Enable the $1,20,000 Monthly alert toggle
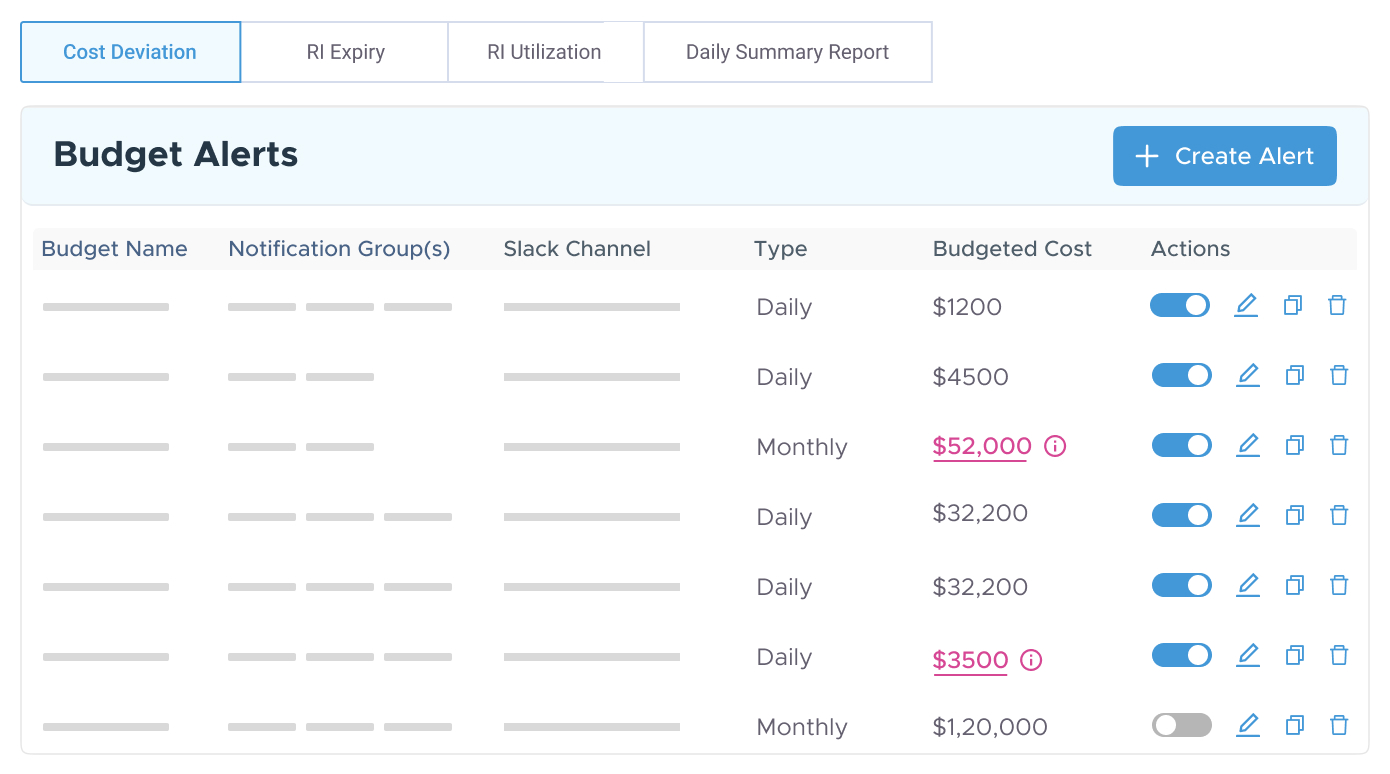The width and height of the screenshot is (1390, 774). (x=1181, y=725)
